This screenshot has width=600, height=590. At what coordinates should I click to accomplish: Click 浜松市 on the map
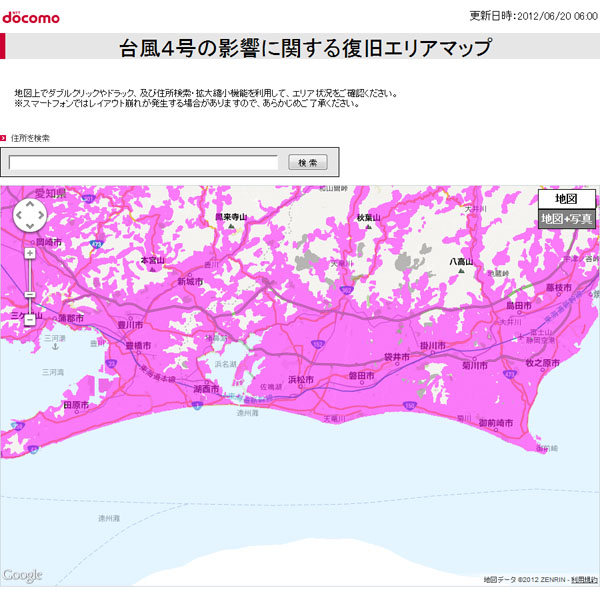coord(301,380)
